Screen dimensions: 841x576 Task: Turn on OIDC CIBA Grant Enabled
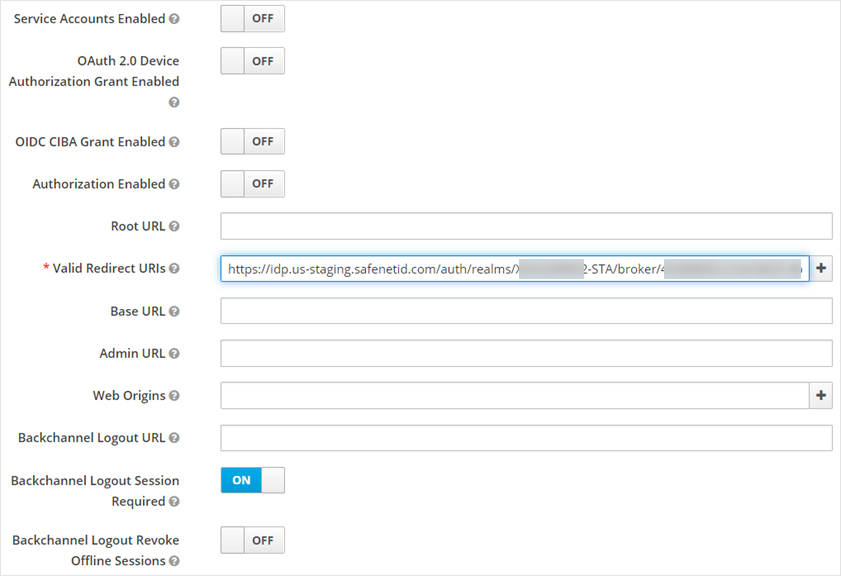[252, 142]
